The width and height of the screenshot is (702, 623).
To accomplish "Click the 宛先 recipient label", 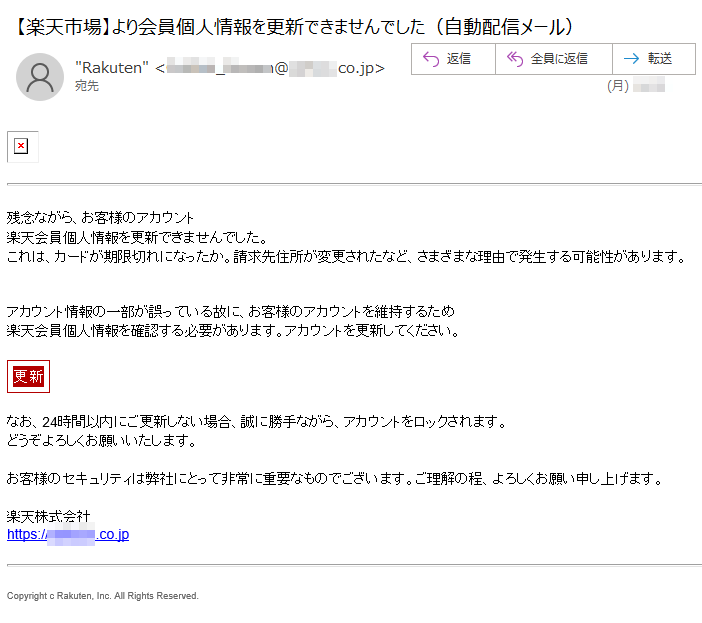I will tap(87, 86).
